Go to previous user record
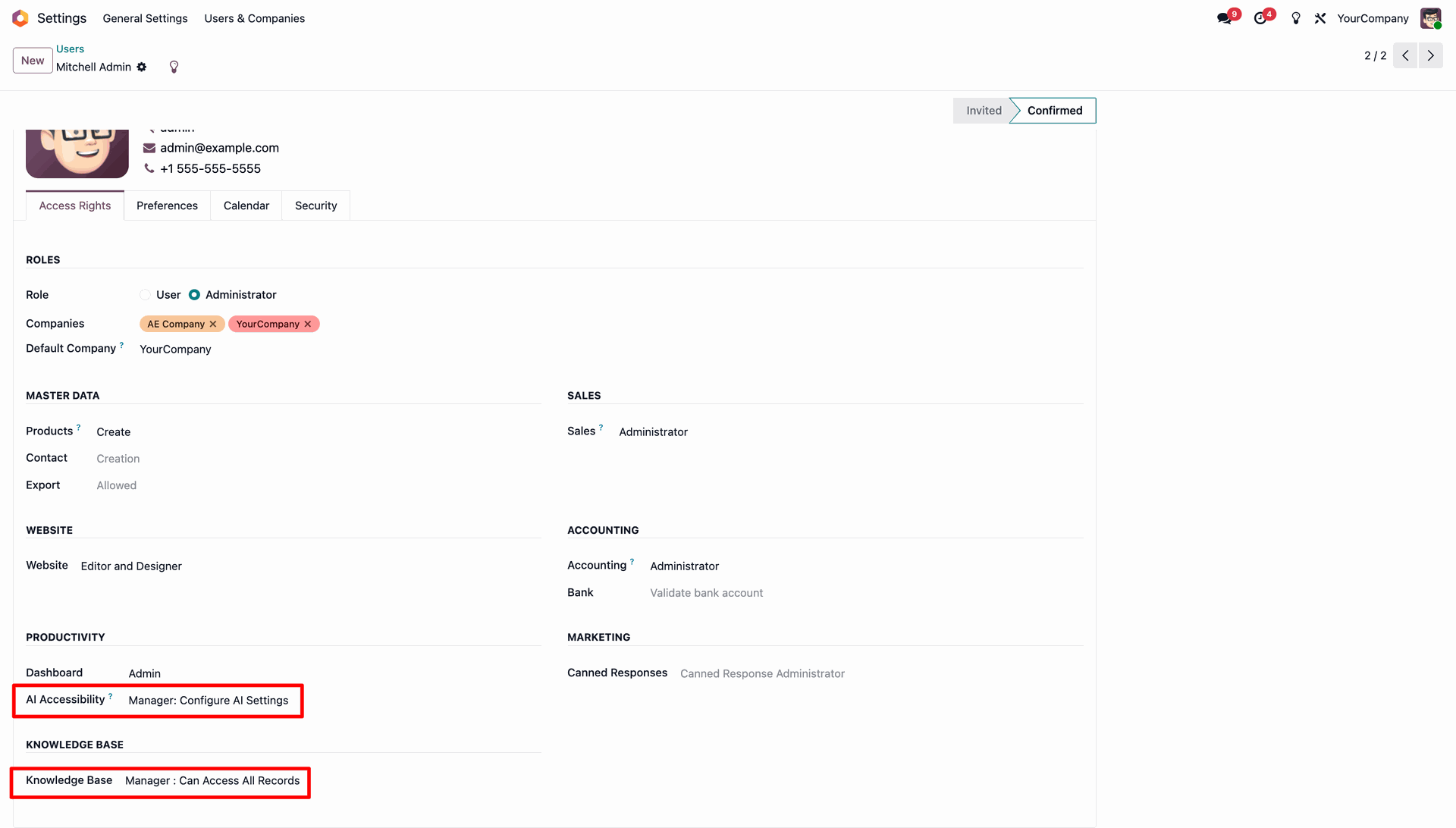This screenshot has width=1456, height=828. tap(1405, 55)
